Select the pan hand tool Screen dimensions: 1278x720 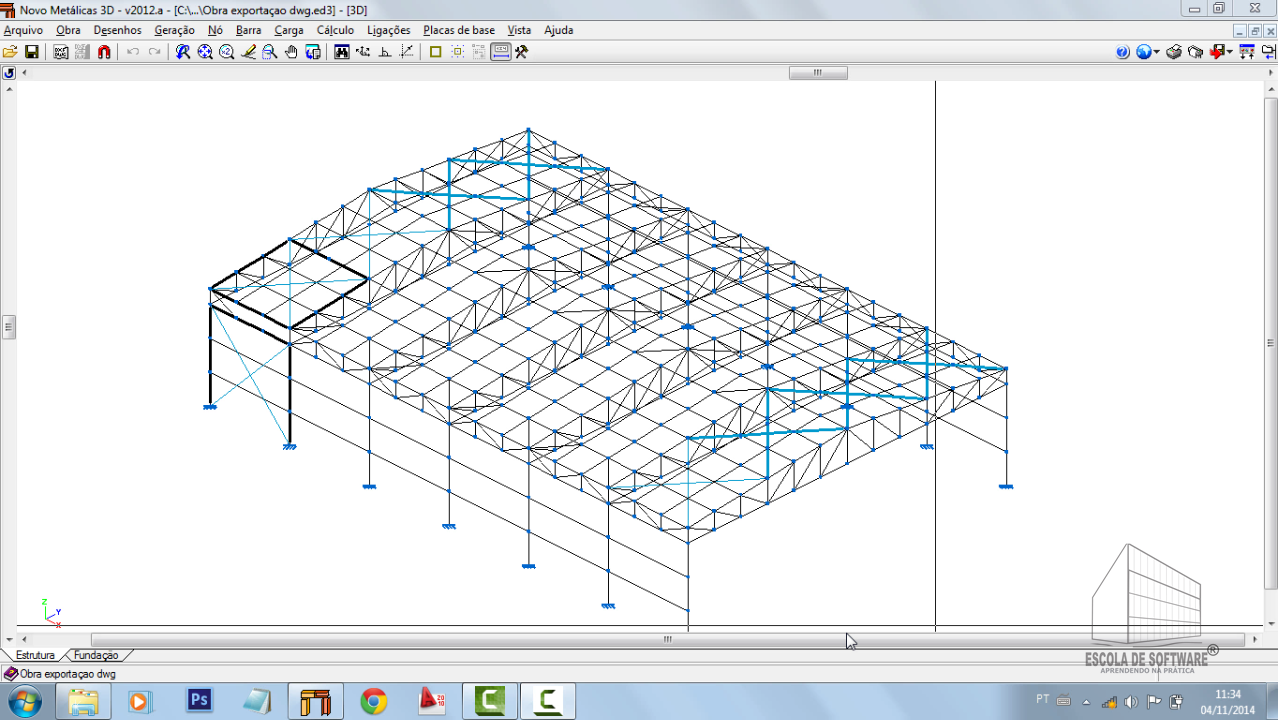click(x=291, y=52)
